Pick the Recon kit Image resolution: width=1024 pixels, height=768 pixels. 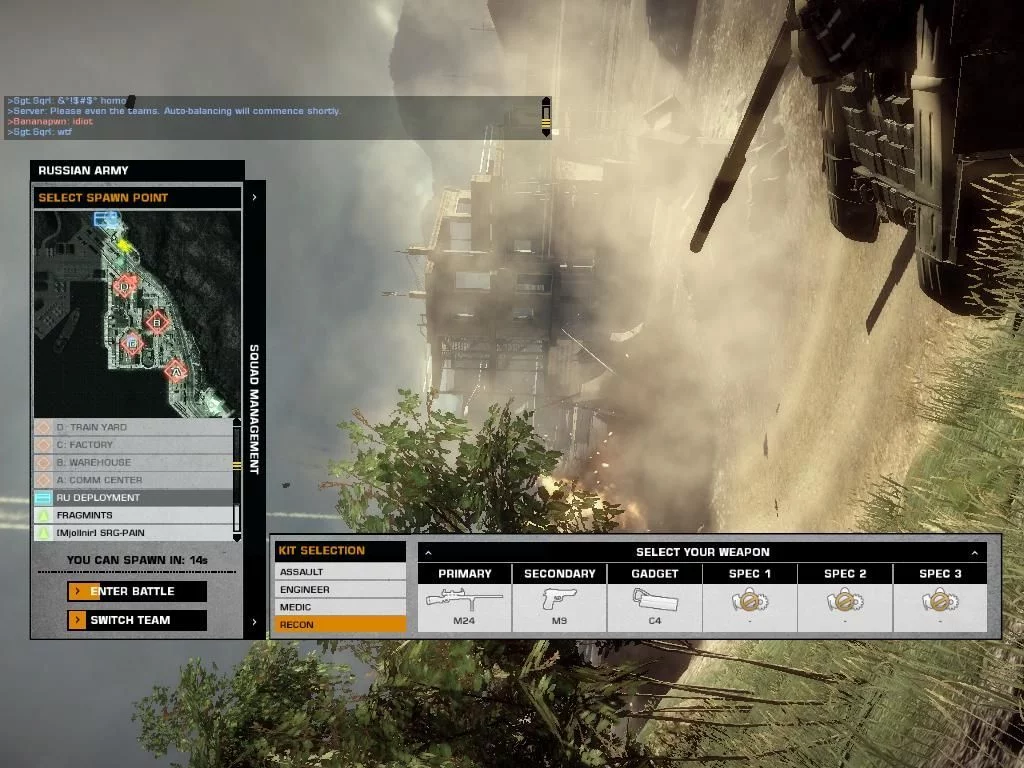click(x=340, y=624)
